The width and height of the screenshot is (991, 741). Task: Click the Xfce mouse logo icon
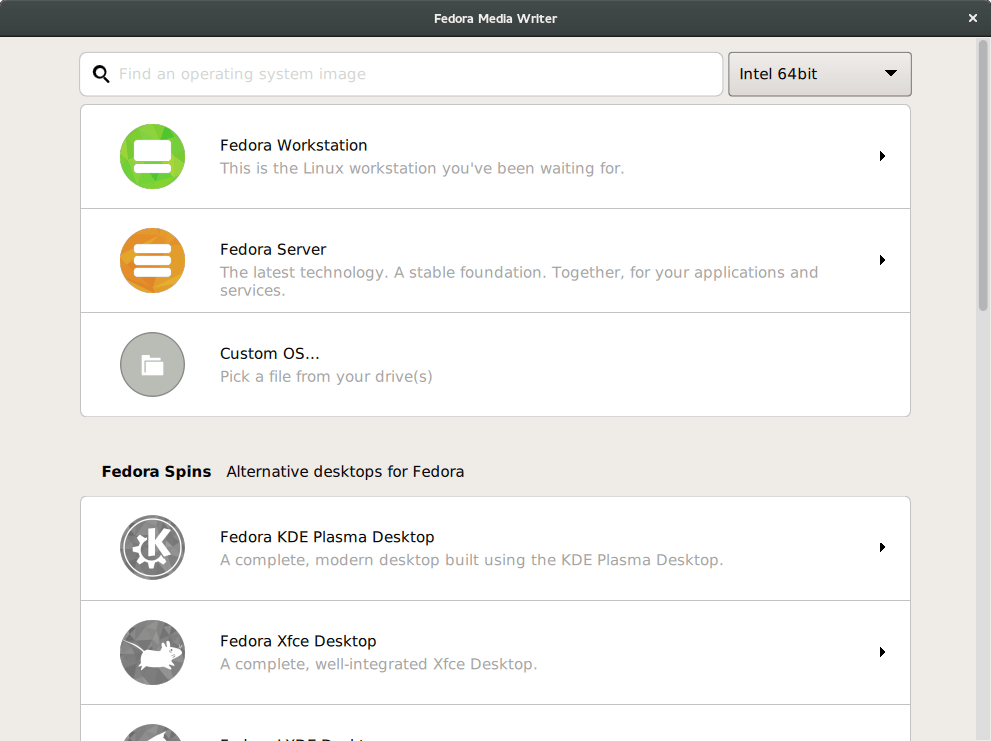(152, 652)
